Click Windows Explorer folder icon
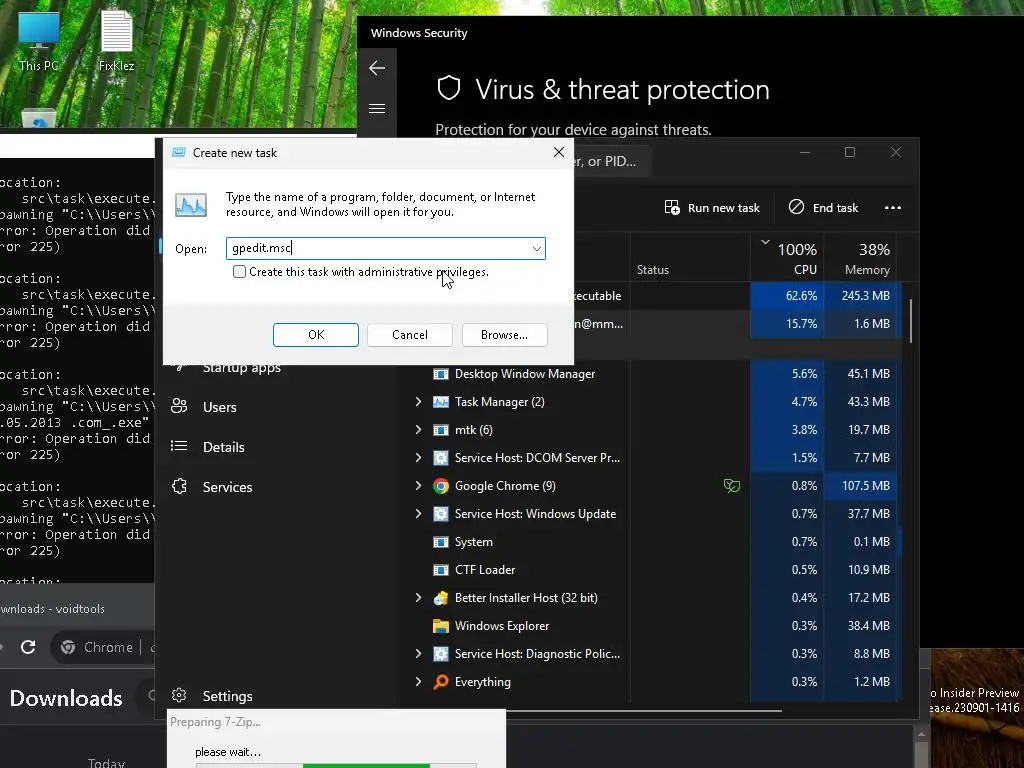Image resolution: width=1024 pixels, height=768 pixels. (x=441, y=626)
